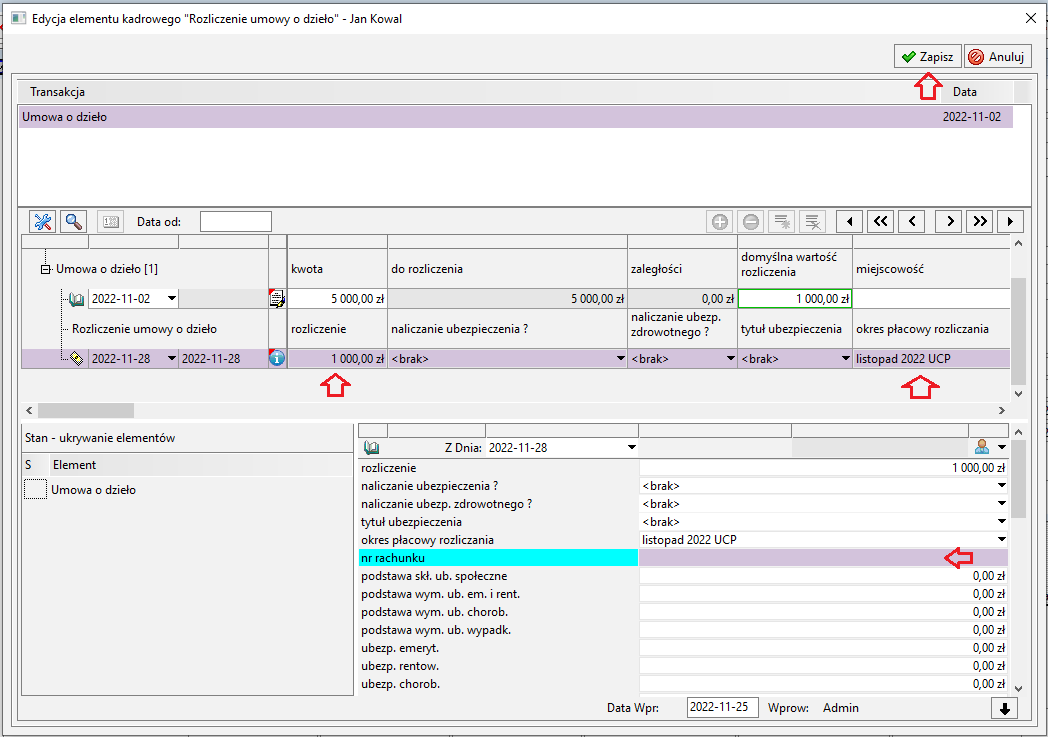Open the 2022-11-28 date dropdown in grid

(x=172, y=359)
